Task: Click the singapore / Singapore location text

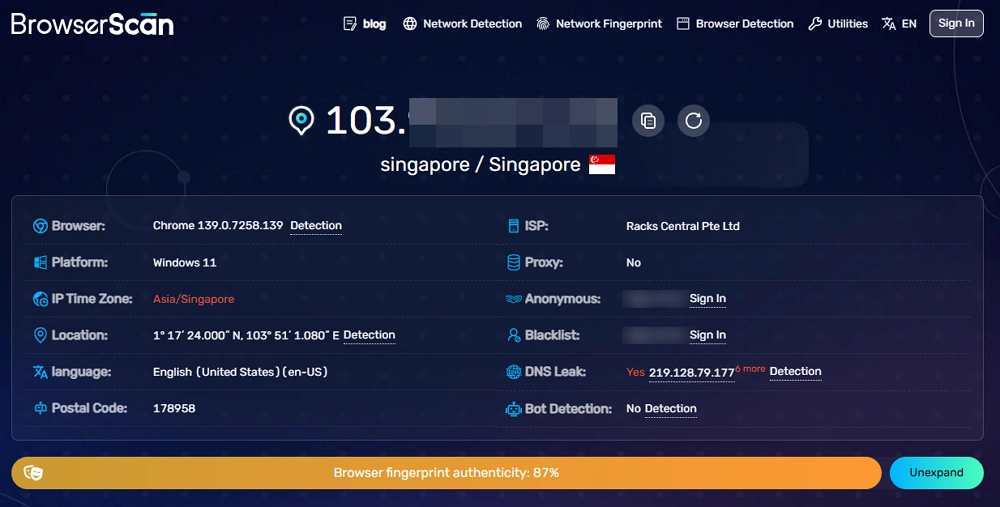Action: (480, 165)
